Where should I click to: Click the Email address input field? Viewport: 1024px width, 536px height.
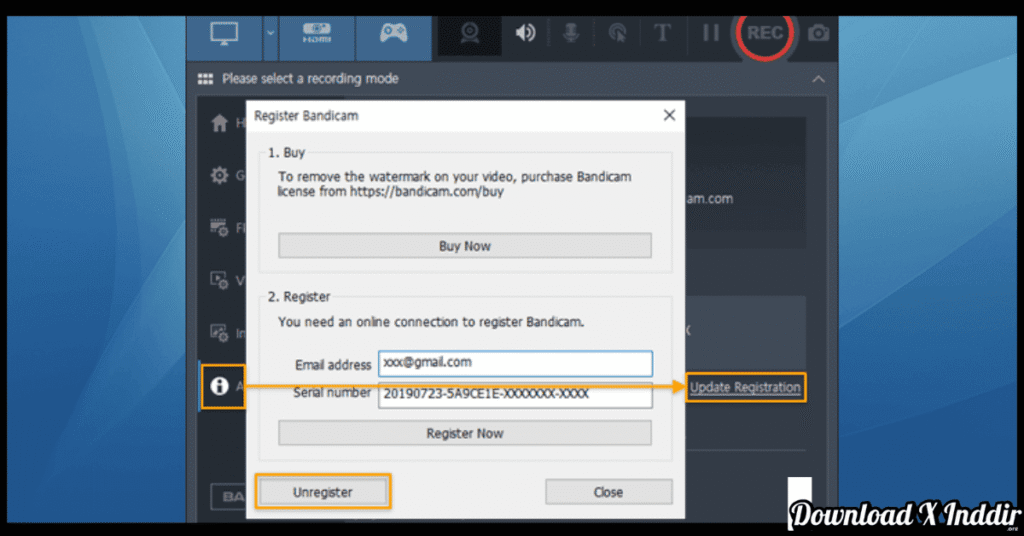pos(515,363)
